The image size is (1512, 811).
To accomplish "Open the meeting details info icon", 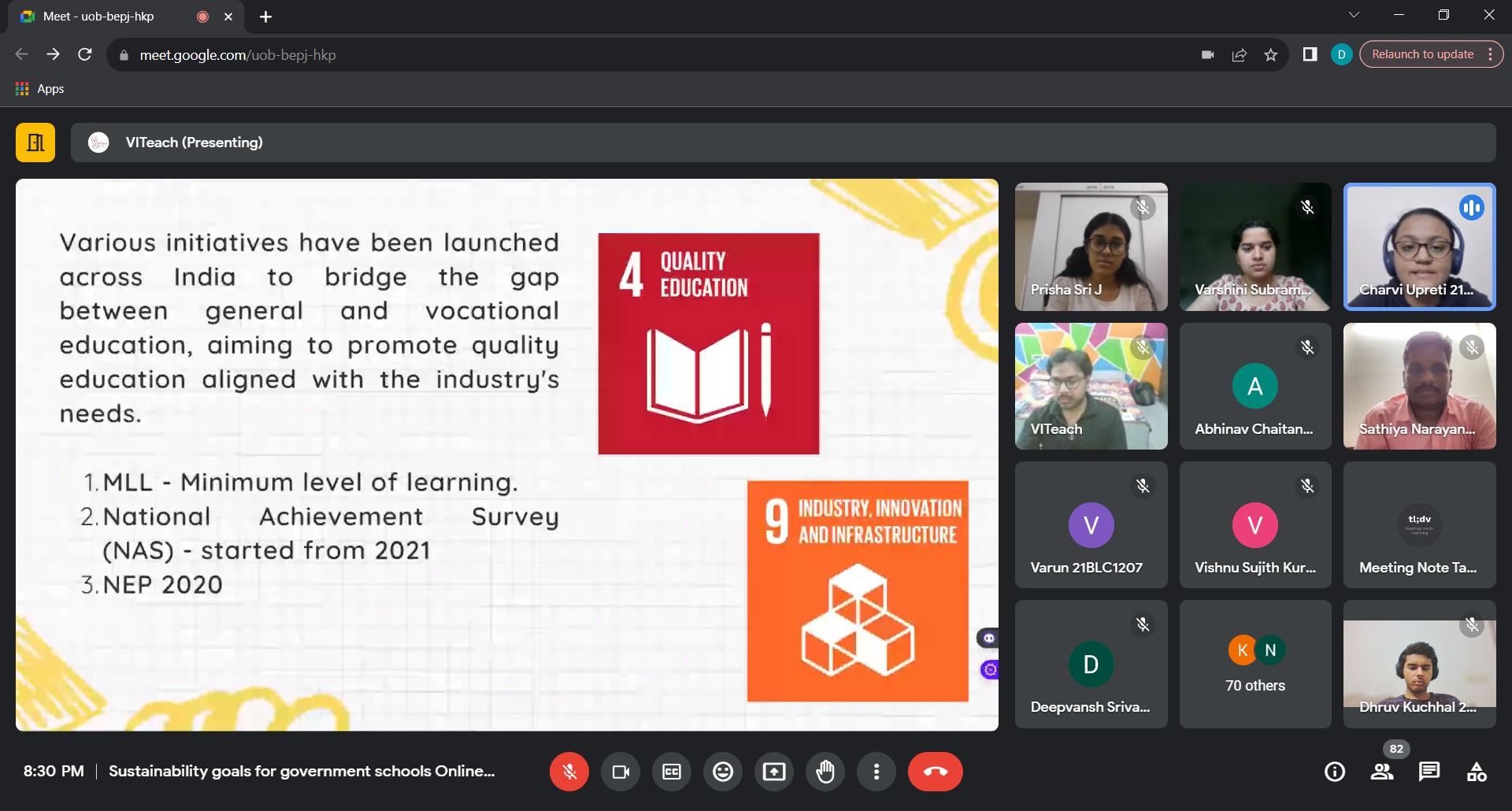I will point(1335,772).
